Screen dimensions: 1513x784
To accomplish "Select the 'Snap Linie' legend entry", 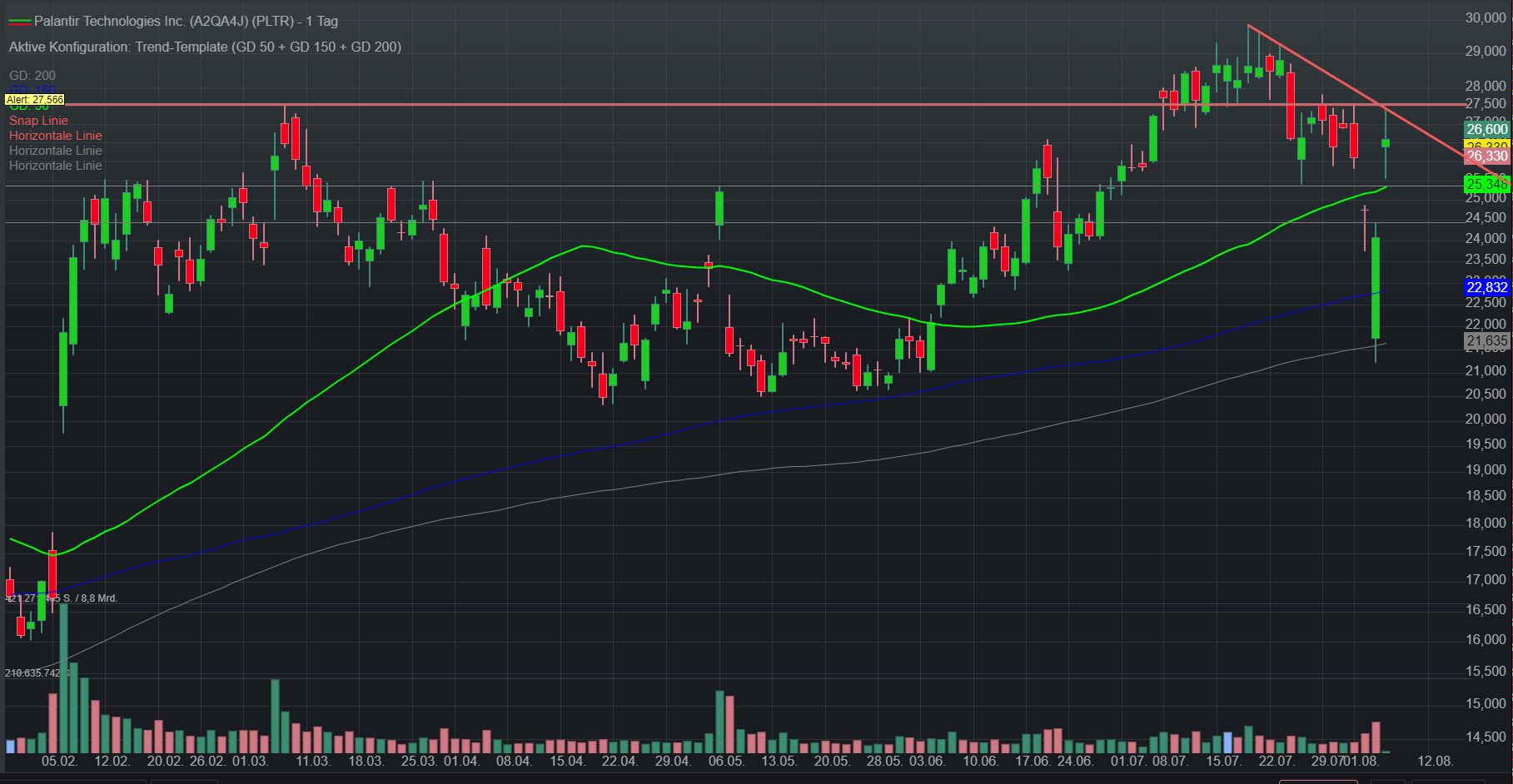I will click(38, 121).
